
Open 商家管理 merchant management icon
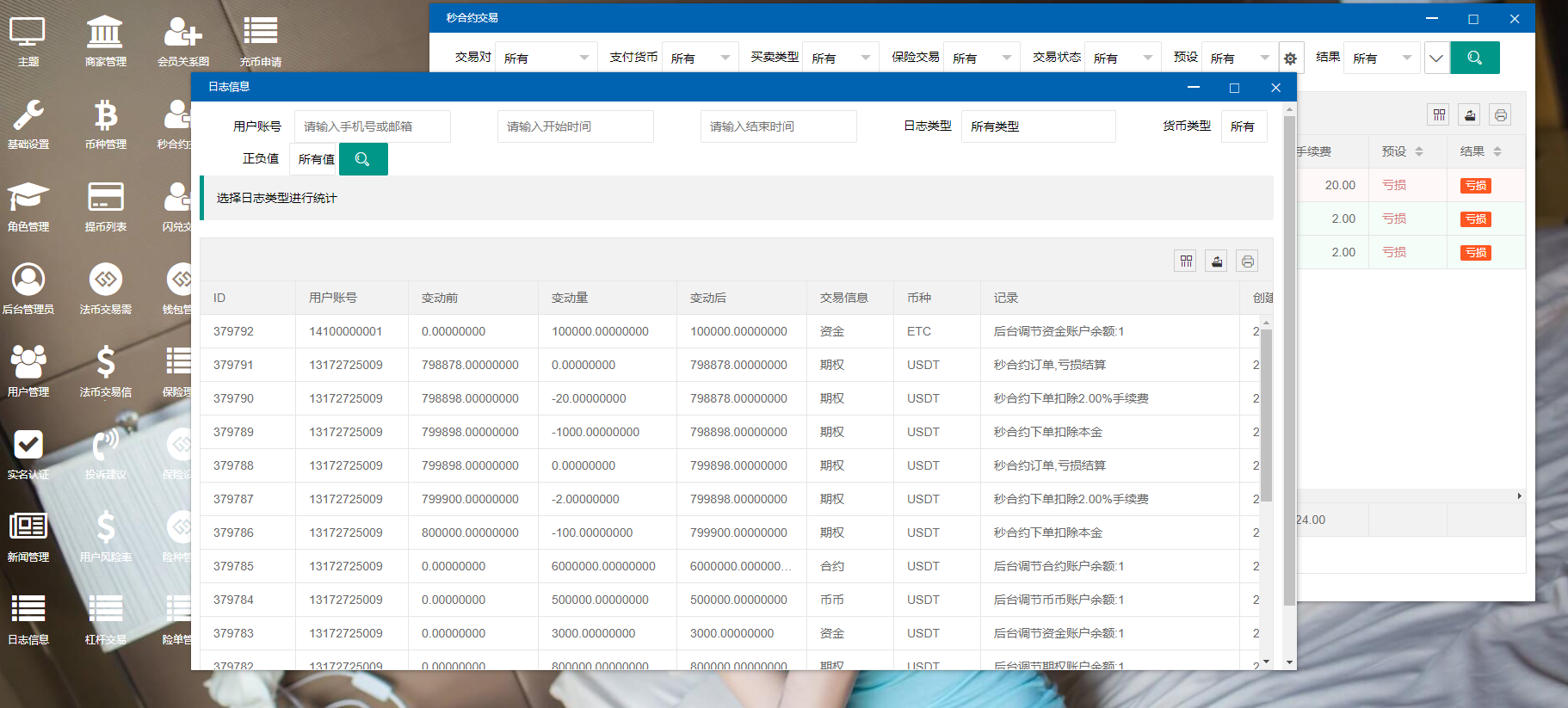[105, 40]
